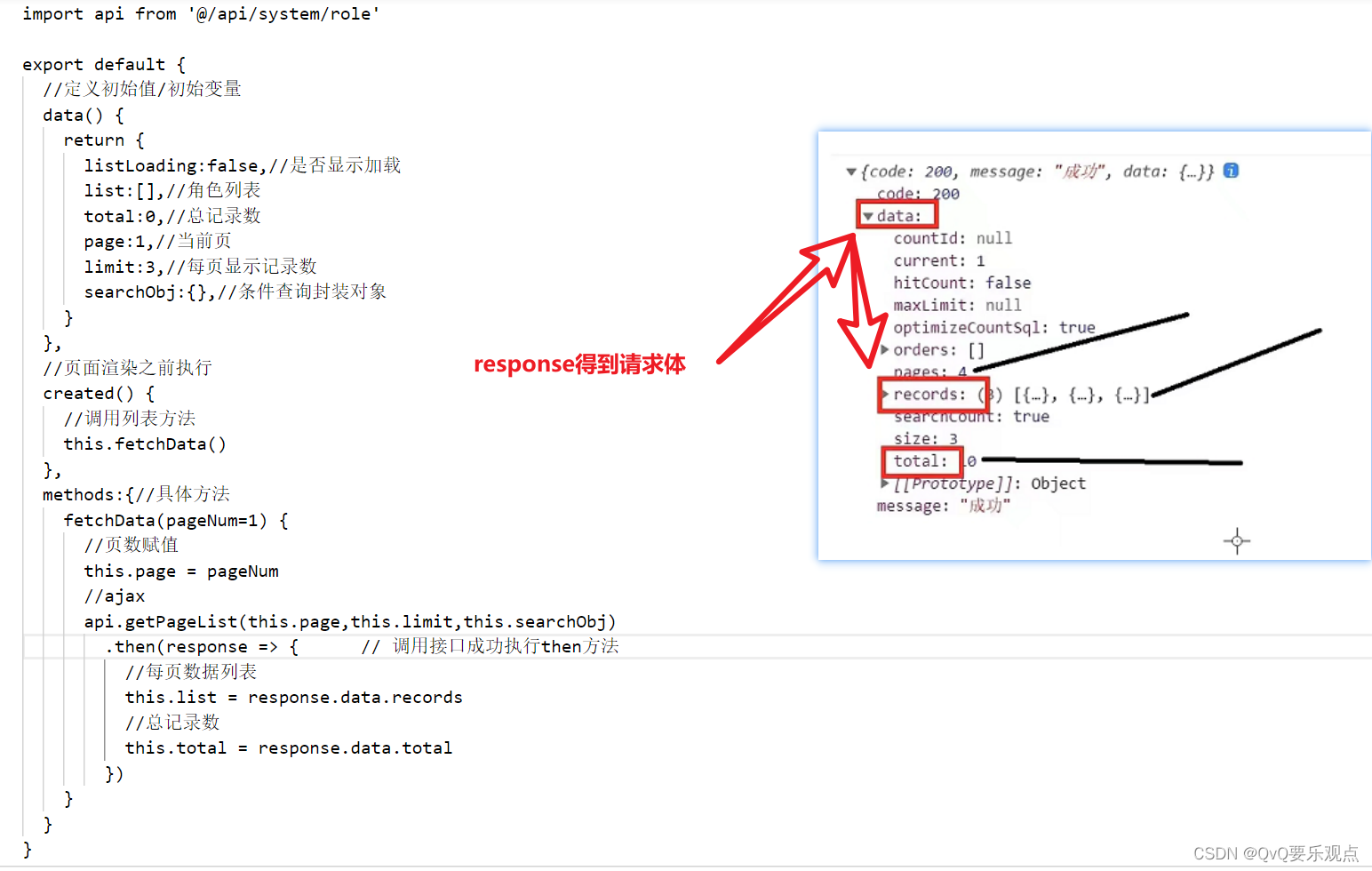Click the api.getPageList call line
Viewport: 1372px width, 871px height.
click(x=350, y=621)
